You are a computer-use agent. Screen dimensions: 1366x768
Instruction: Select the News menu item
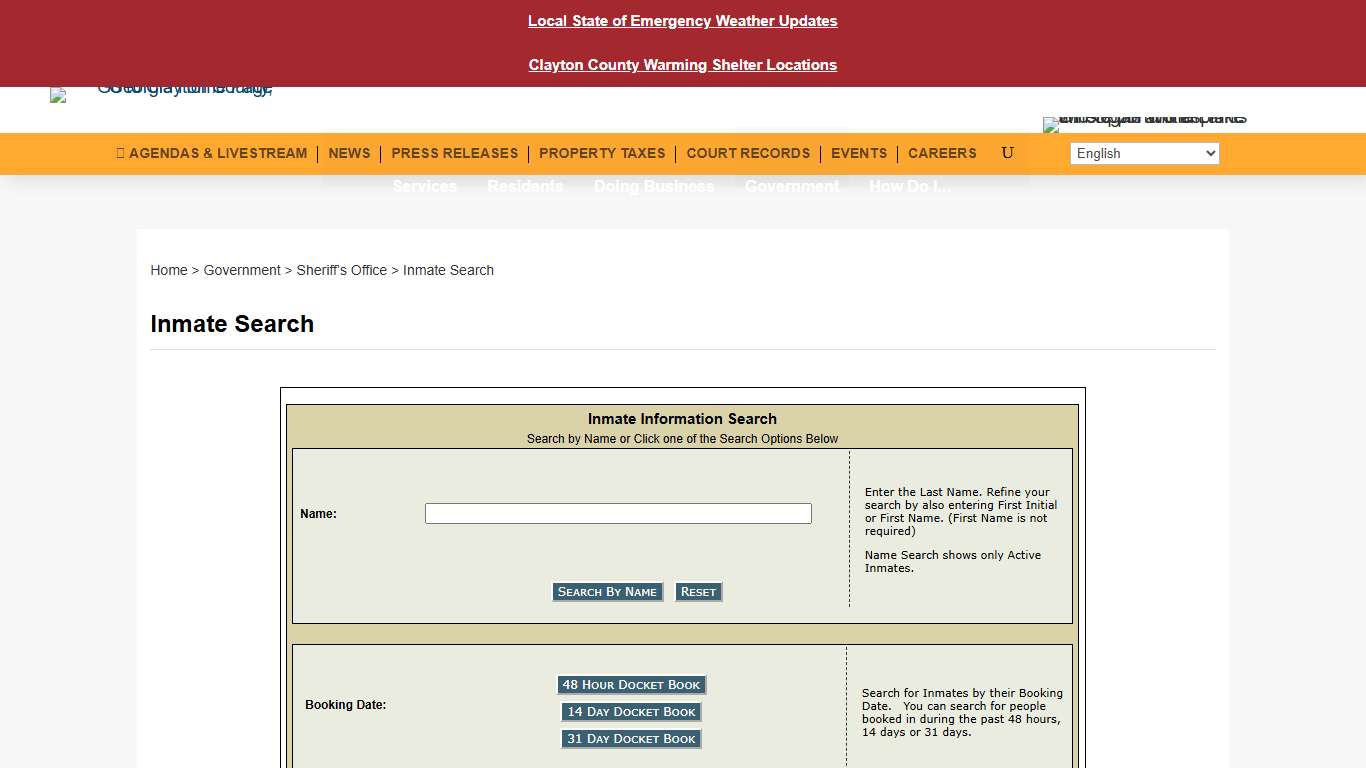(x=349, y=153)
